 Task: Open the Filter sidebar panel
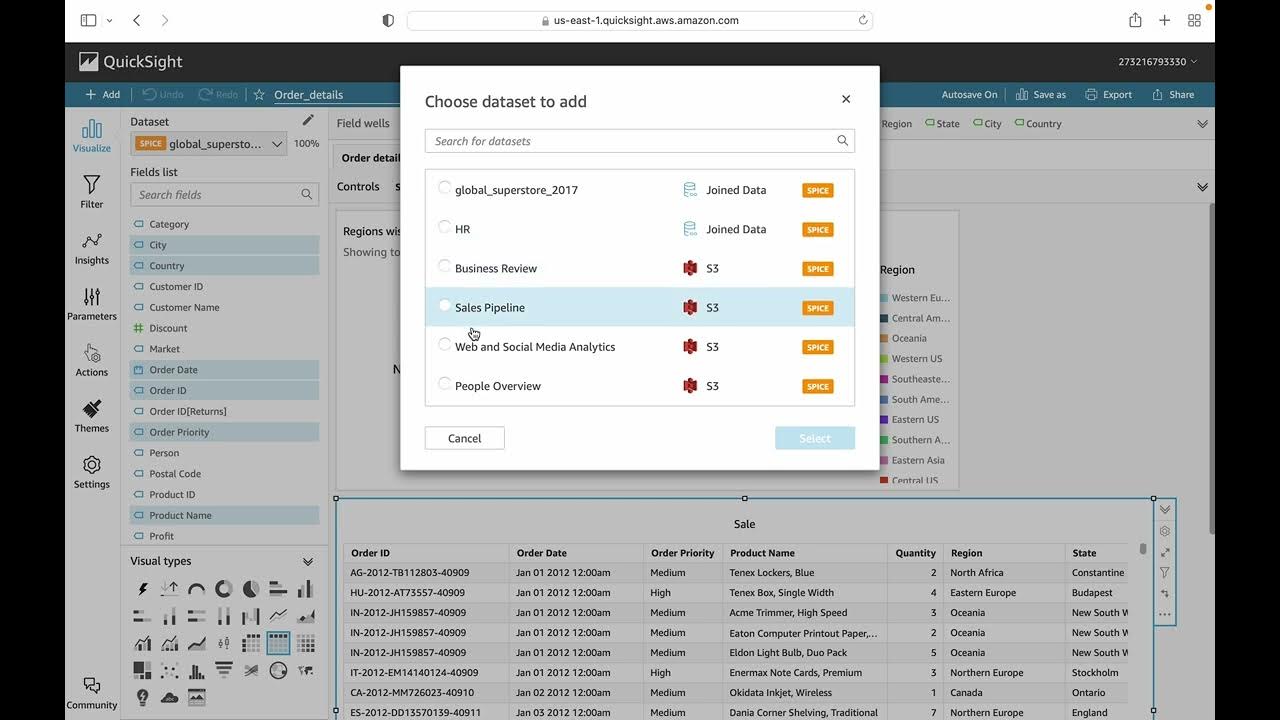[x=91, y=192]
